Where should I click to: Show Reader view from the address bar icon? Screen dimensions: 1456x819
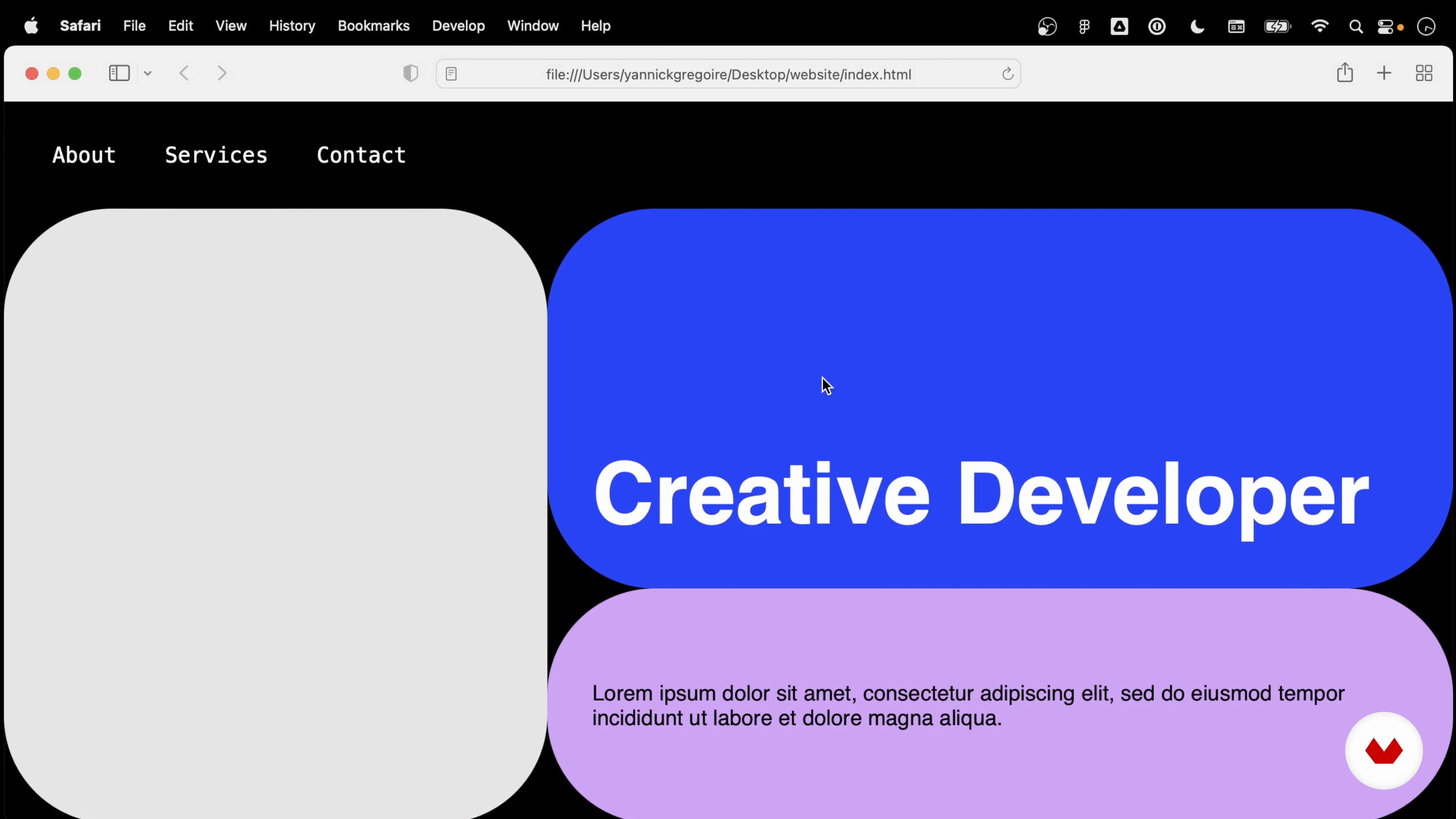pyautogui.click(x=451, y=74)
